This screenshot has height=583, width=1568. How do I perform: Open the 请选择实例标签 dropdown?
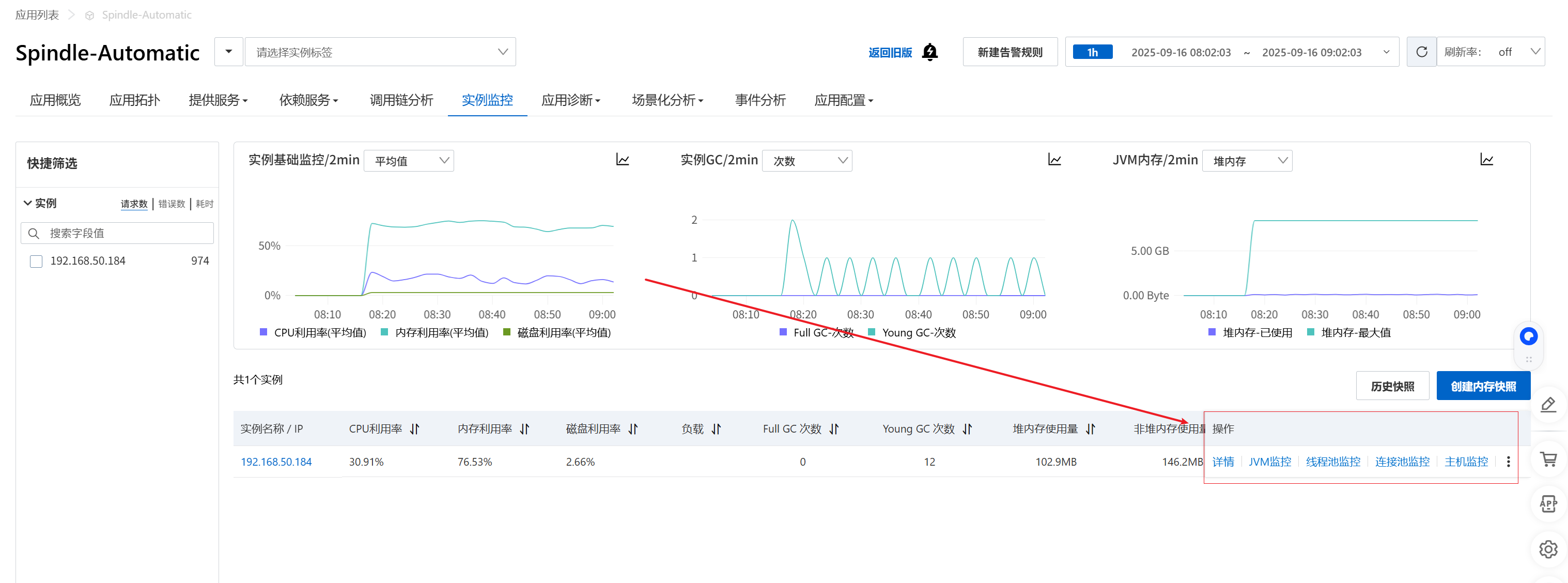[x=380, y=52]
